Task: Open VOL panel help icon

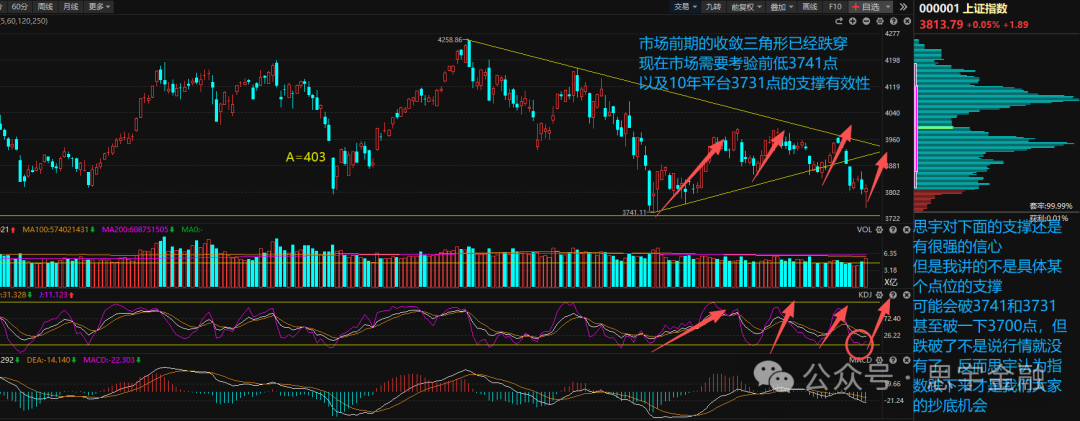Action: click(893, 229)
